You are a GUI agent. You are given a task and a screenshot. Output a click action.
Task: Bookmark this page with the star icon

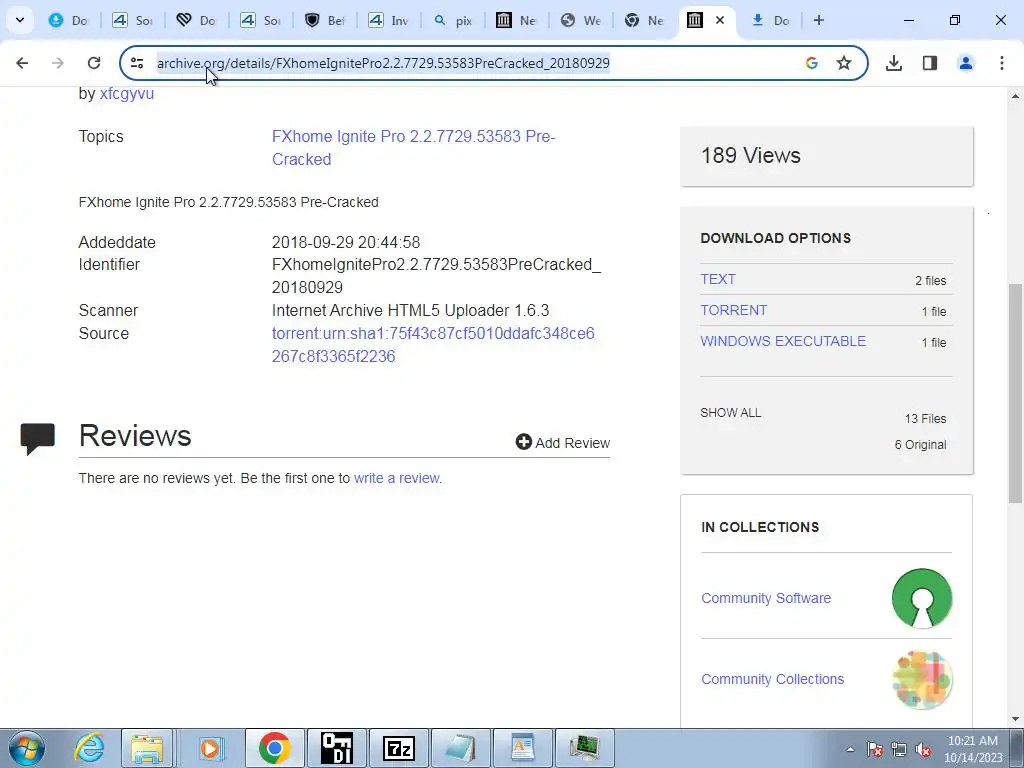(x=844, y=63)
